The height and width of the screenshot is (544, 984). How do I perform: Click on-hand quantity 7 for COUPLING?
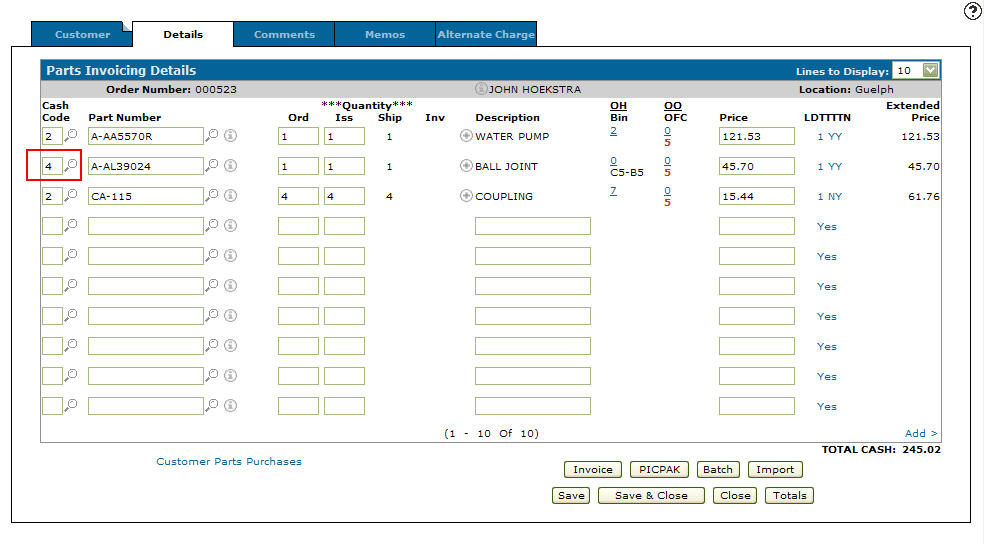point(613,191)
